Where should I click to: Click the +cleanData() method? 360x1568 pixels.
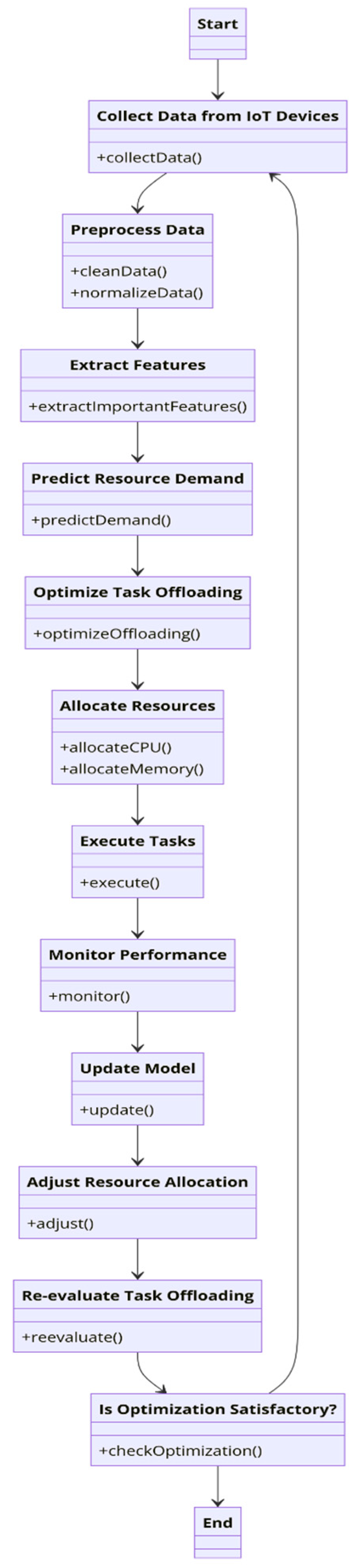[119, 272]
